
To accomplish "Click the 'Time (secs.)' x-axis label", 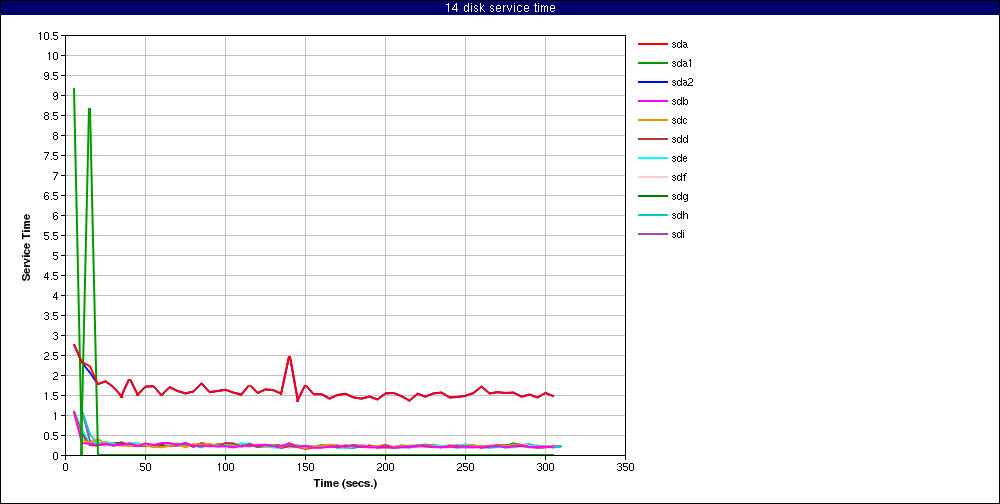I will click(346, 483).
